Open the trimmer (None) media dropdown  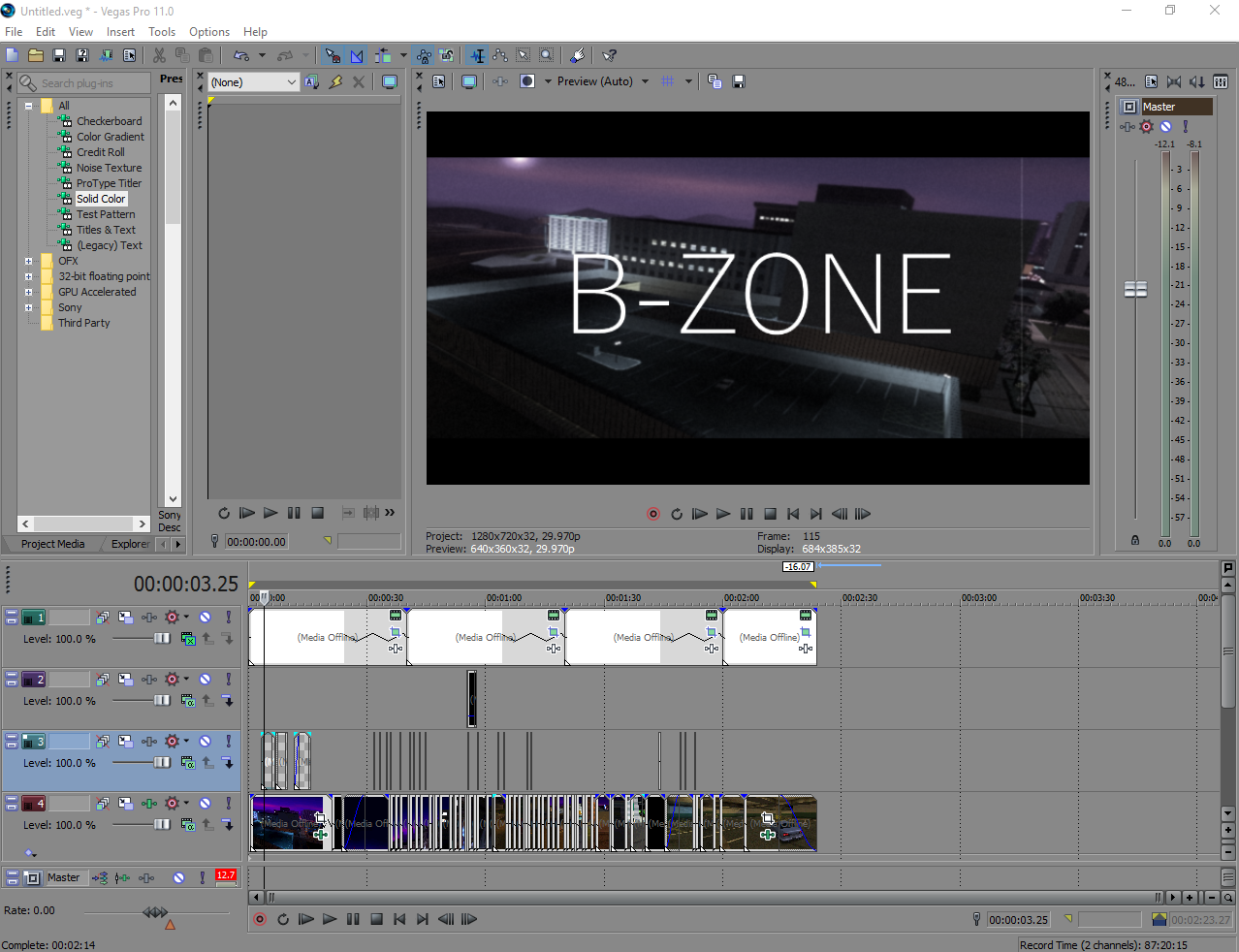point(254,82)
